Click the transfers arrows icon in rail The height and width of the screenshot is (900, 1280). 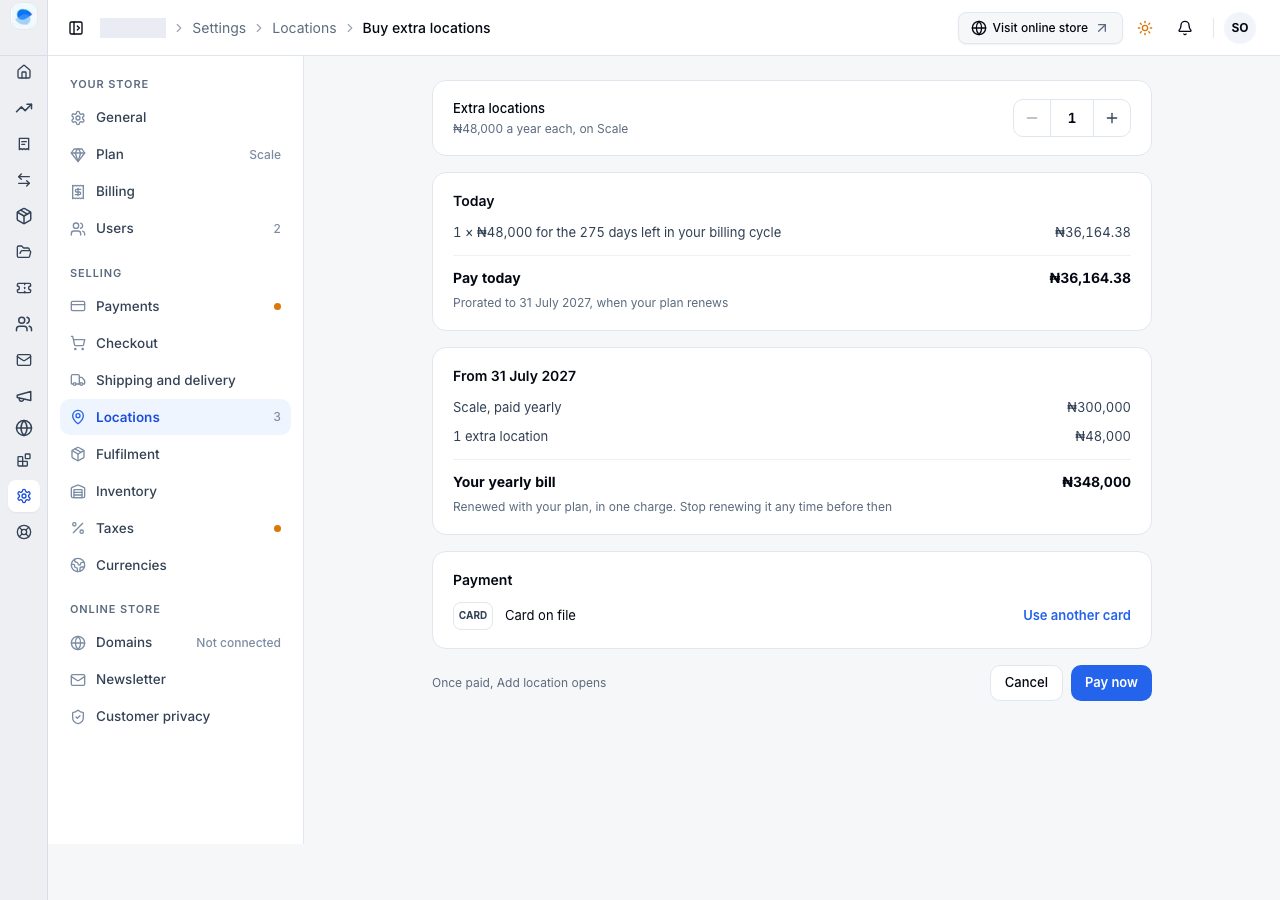24,180
